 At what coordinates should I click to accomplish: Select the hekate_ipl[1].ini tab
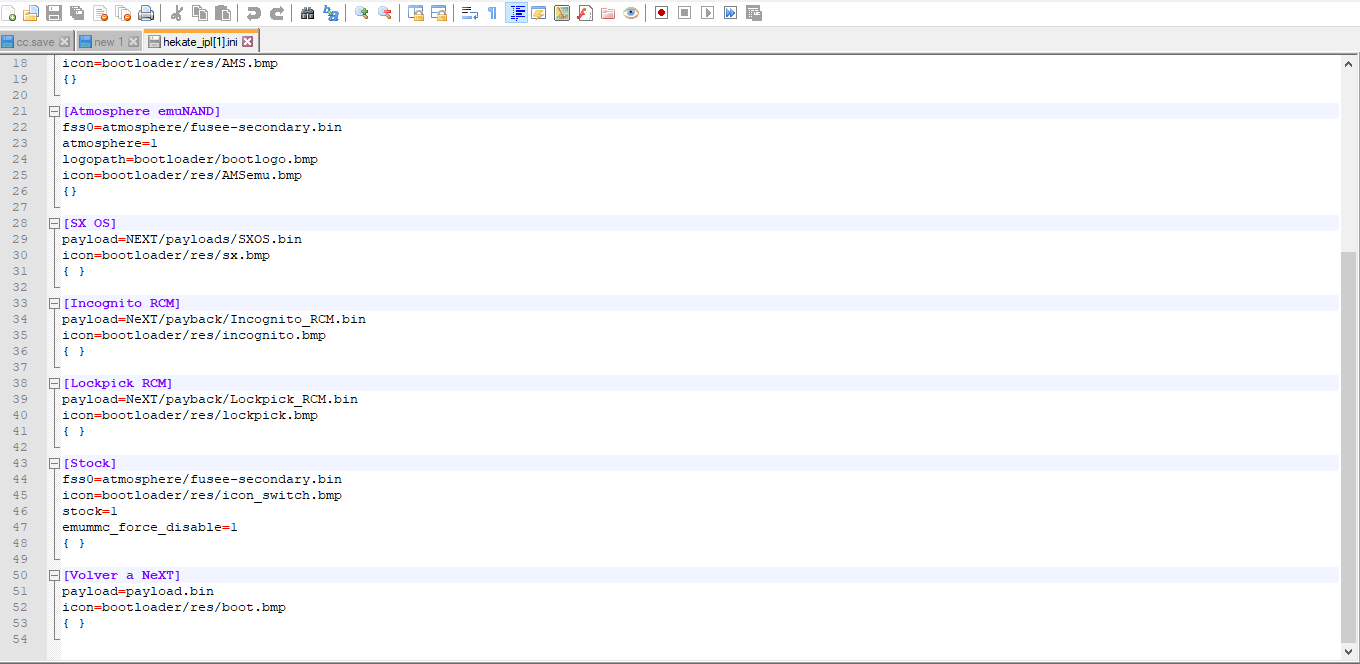(x=201, y=41)
